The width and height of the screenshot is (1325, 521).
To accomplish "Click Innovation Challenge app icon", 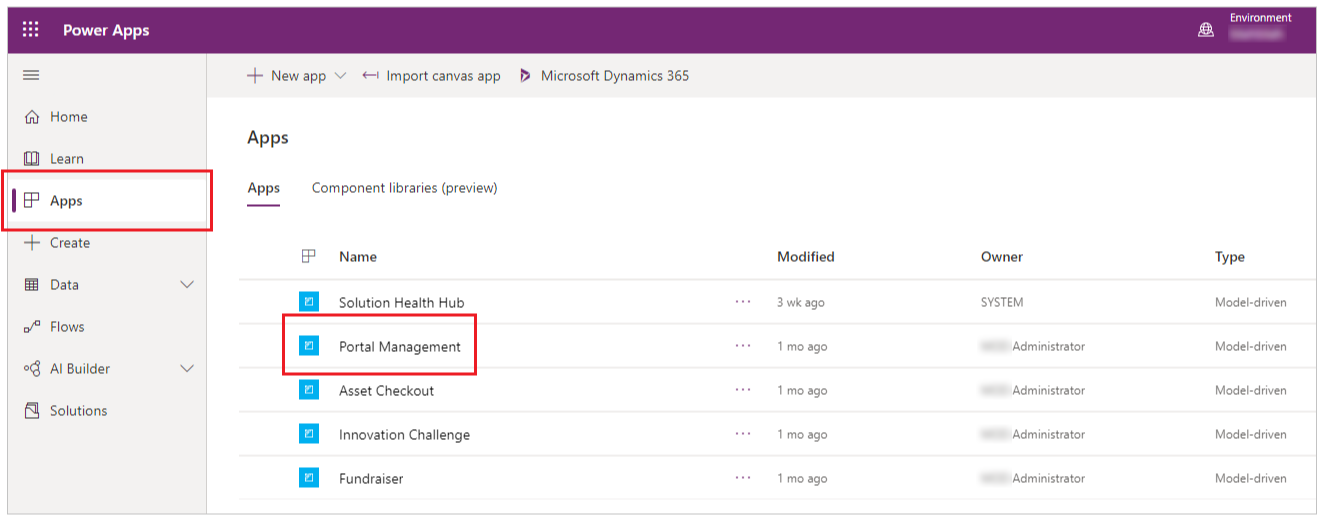I will pyautogui.click(x=309, y=434).
